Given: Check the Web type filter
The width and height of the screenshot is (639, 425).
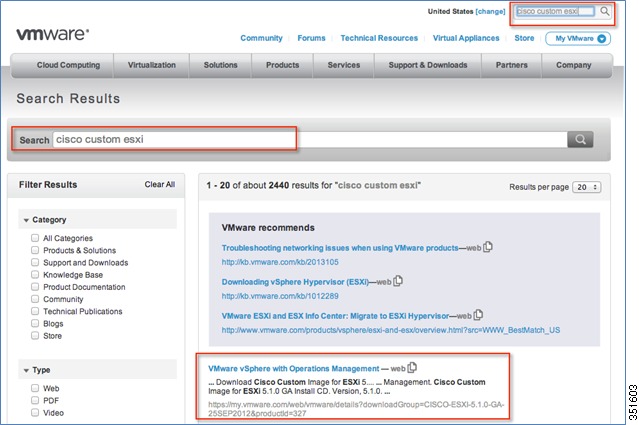Looking at the screenshot, I should click(35, 388).
